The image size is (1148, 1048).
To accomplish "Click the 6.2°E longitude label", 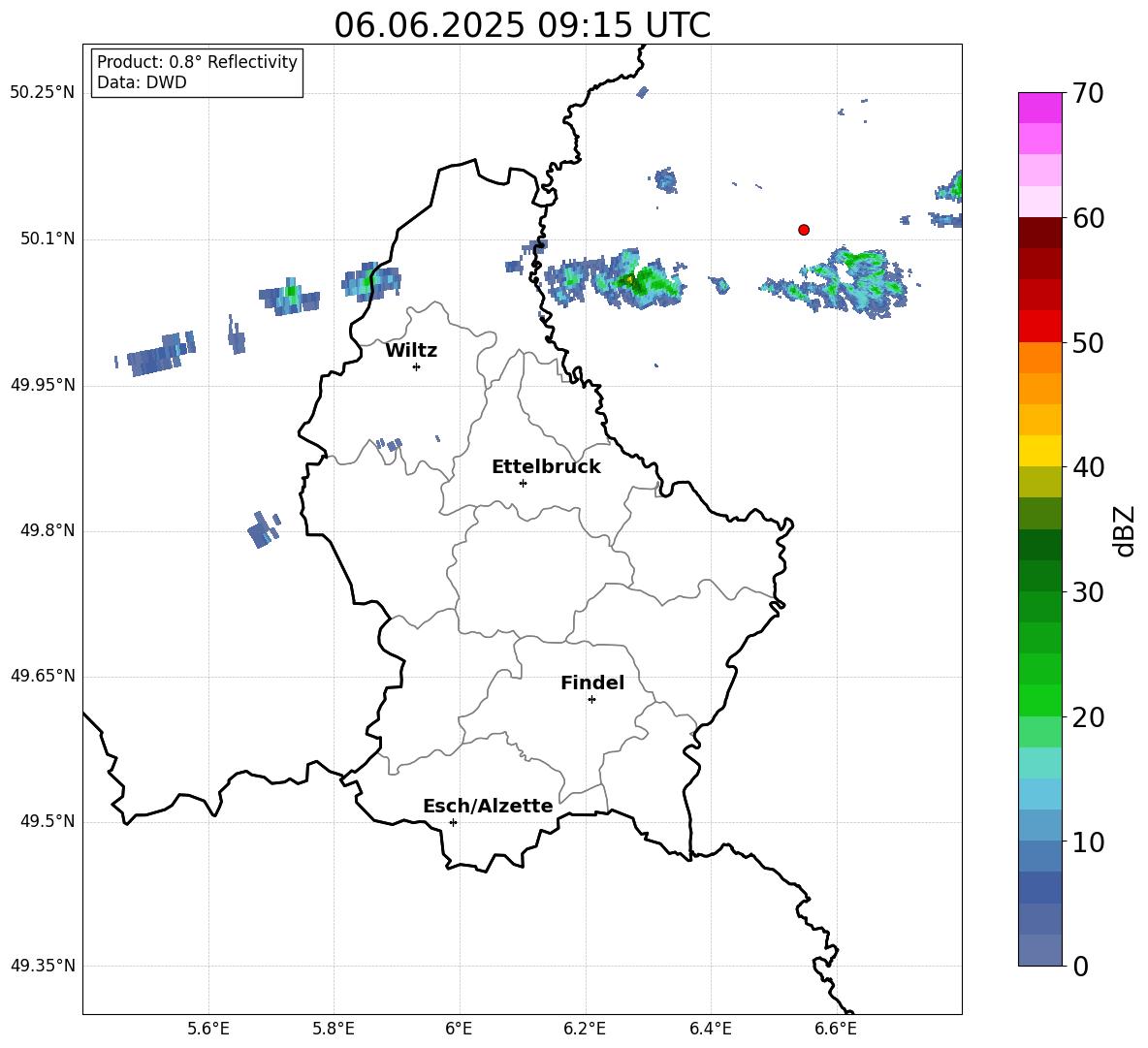I will point(585,1029).
